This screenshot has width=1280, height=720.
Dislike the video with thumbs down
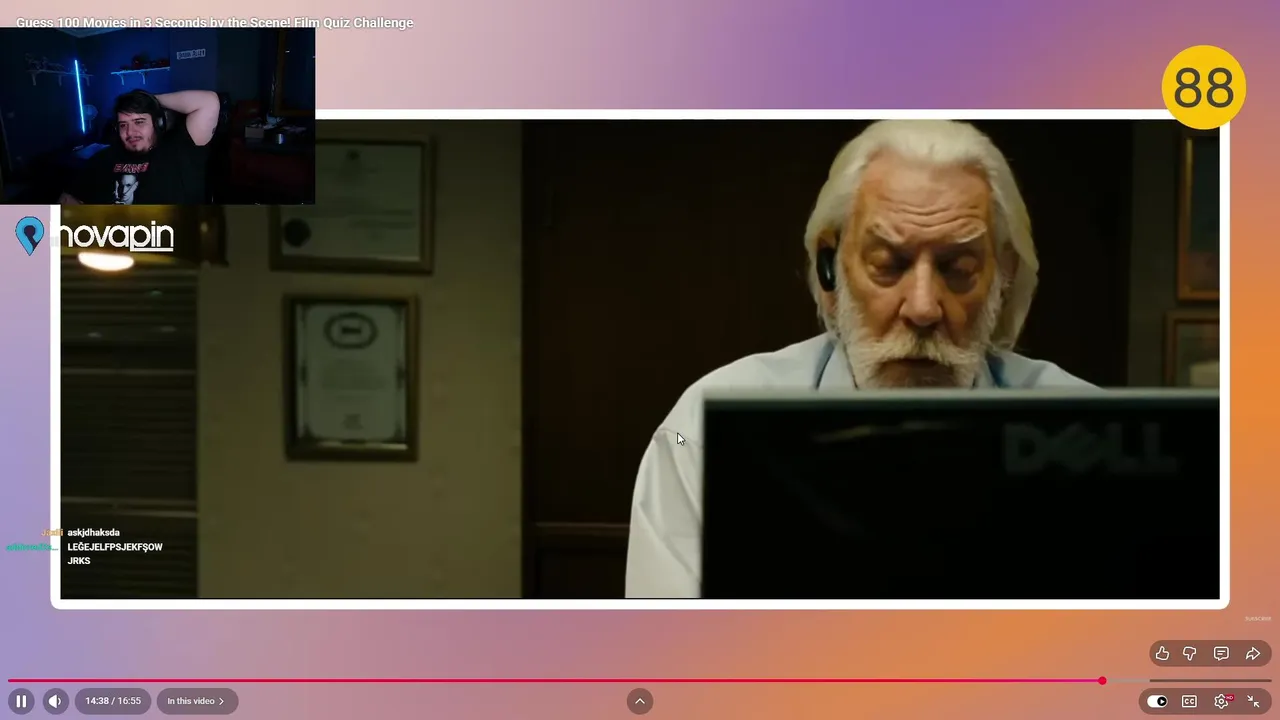click(x=1190, y=653)
